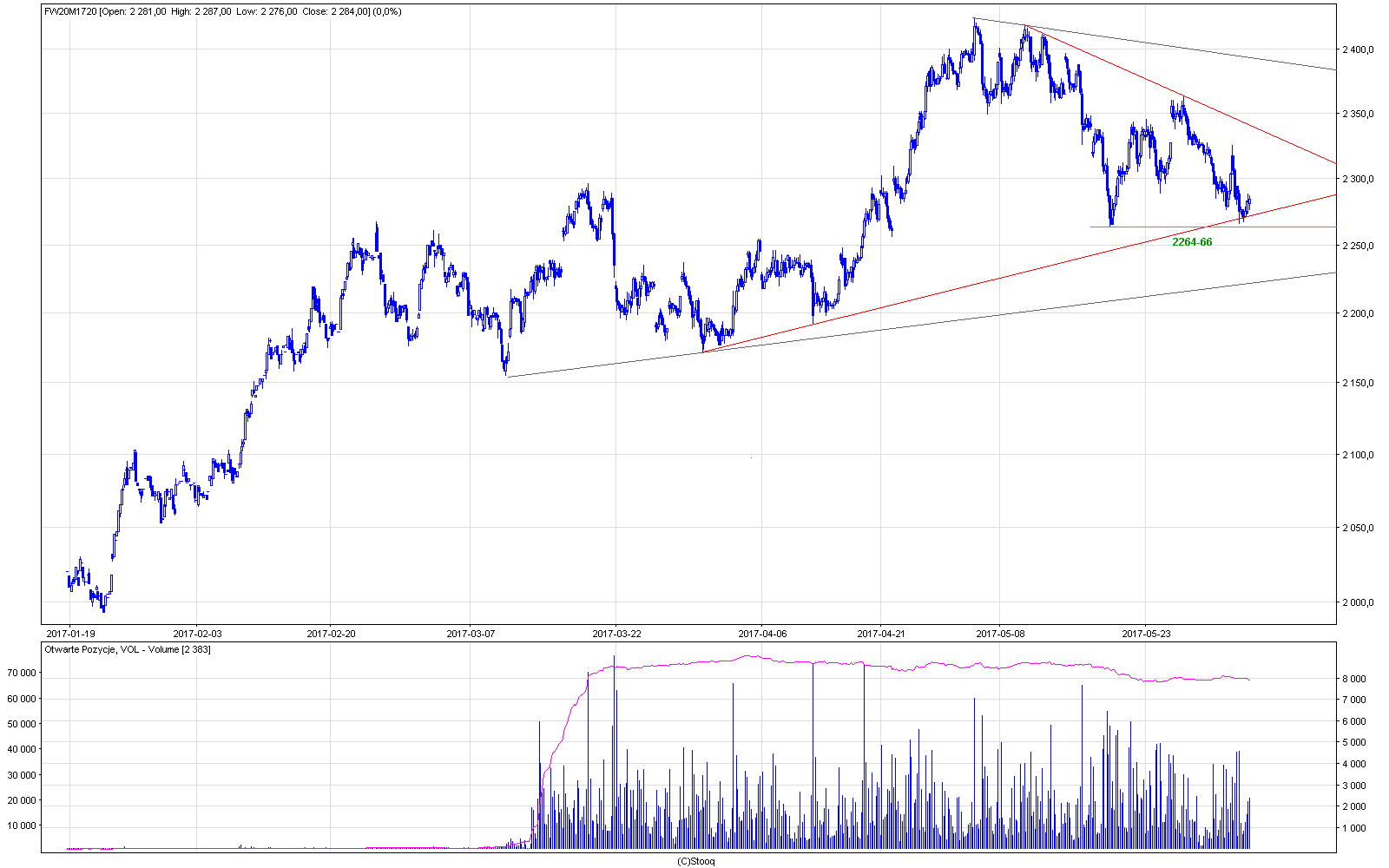Click the 2 300,0 price axis label
This screenshot has height=868, width=1389.
(1358, 180)
